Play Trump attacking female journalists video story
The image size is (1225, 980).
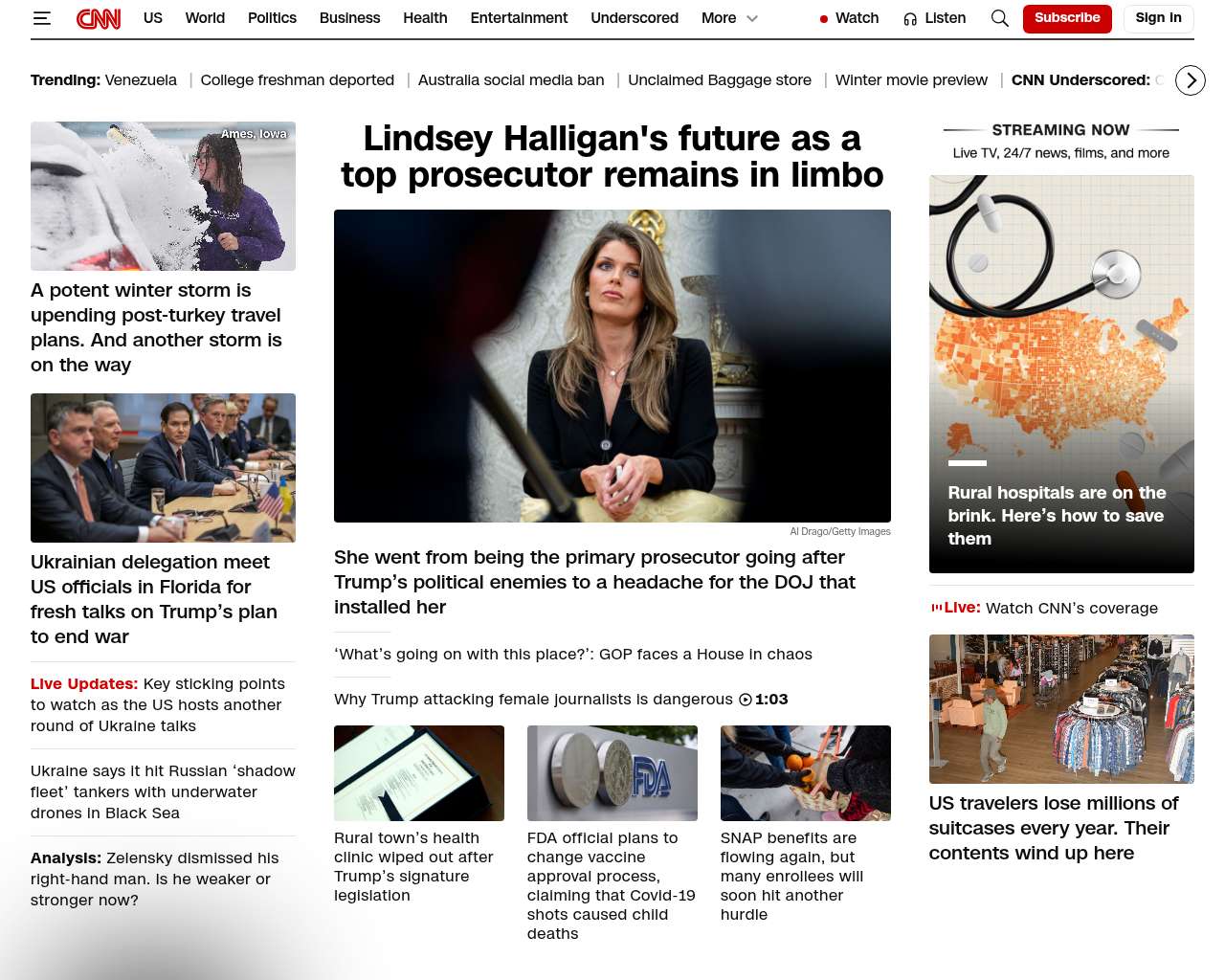pyautogui.click(x=561, y=700)
